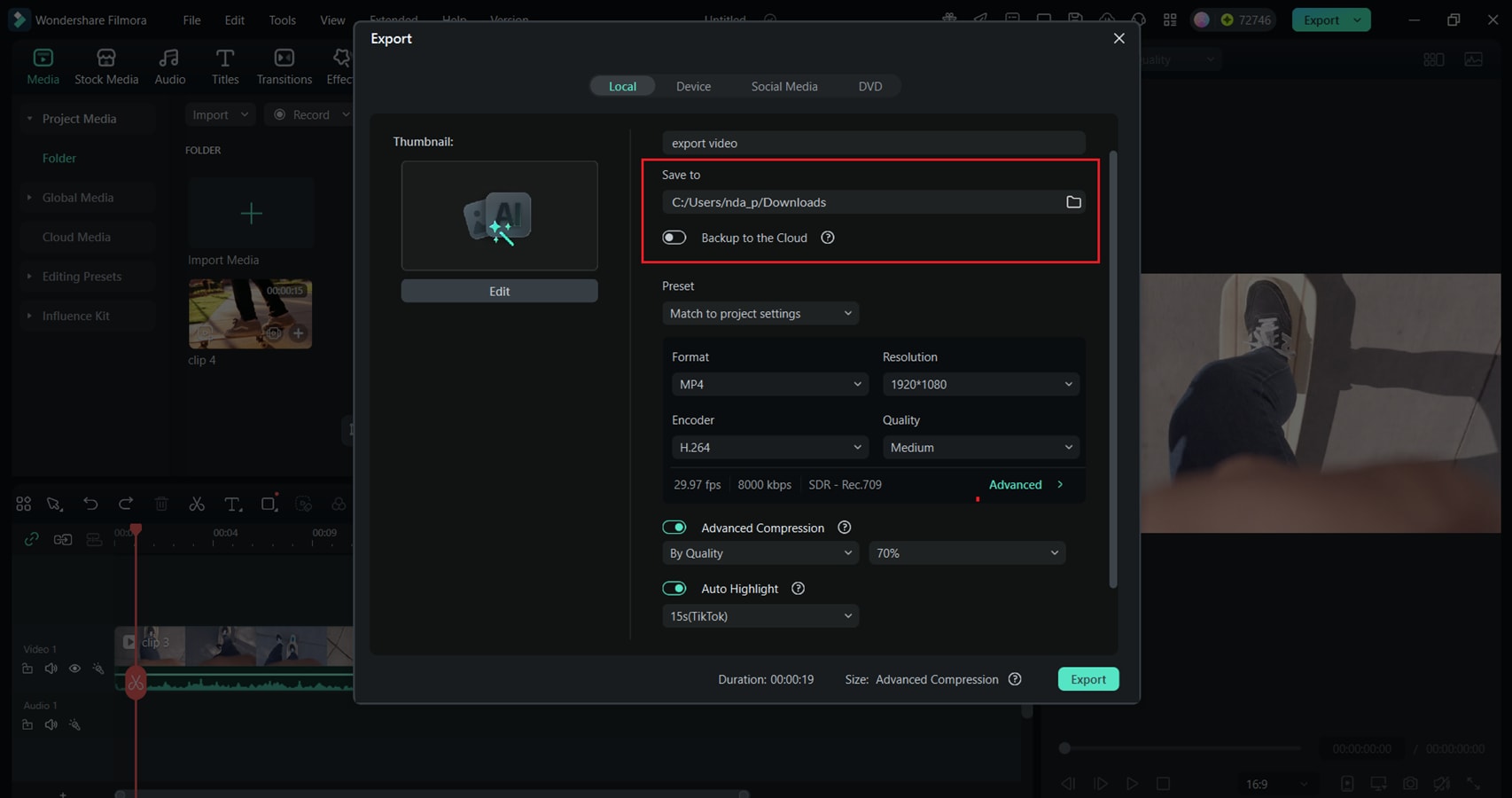The width and height of the screenshot is (1512, 798).
Task: Switch to the Device export tab
Action: (693, 86)
